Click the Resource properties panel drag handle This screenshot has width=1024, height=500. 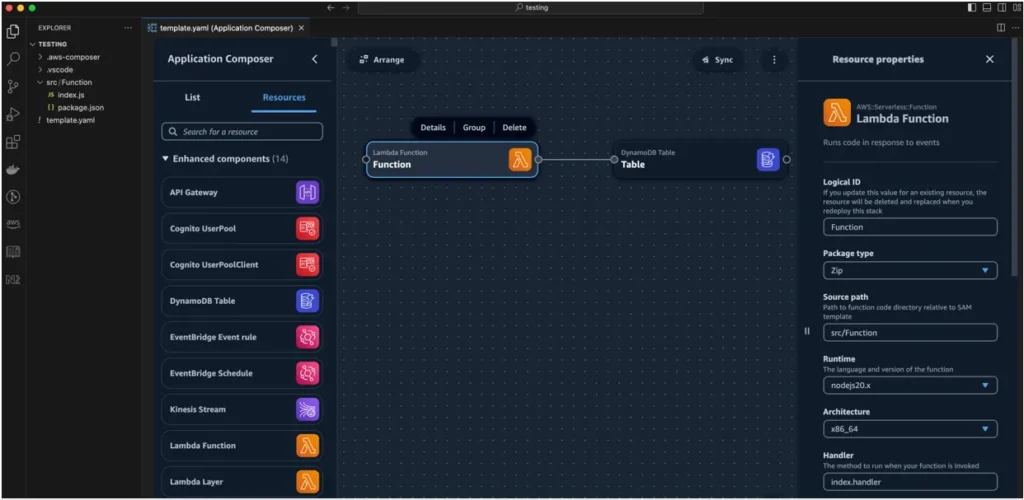click(x=807, y=331)
